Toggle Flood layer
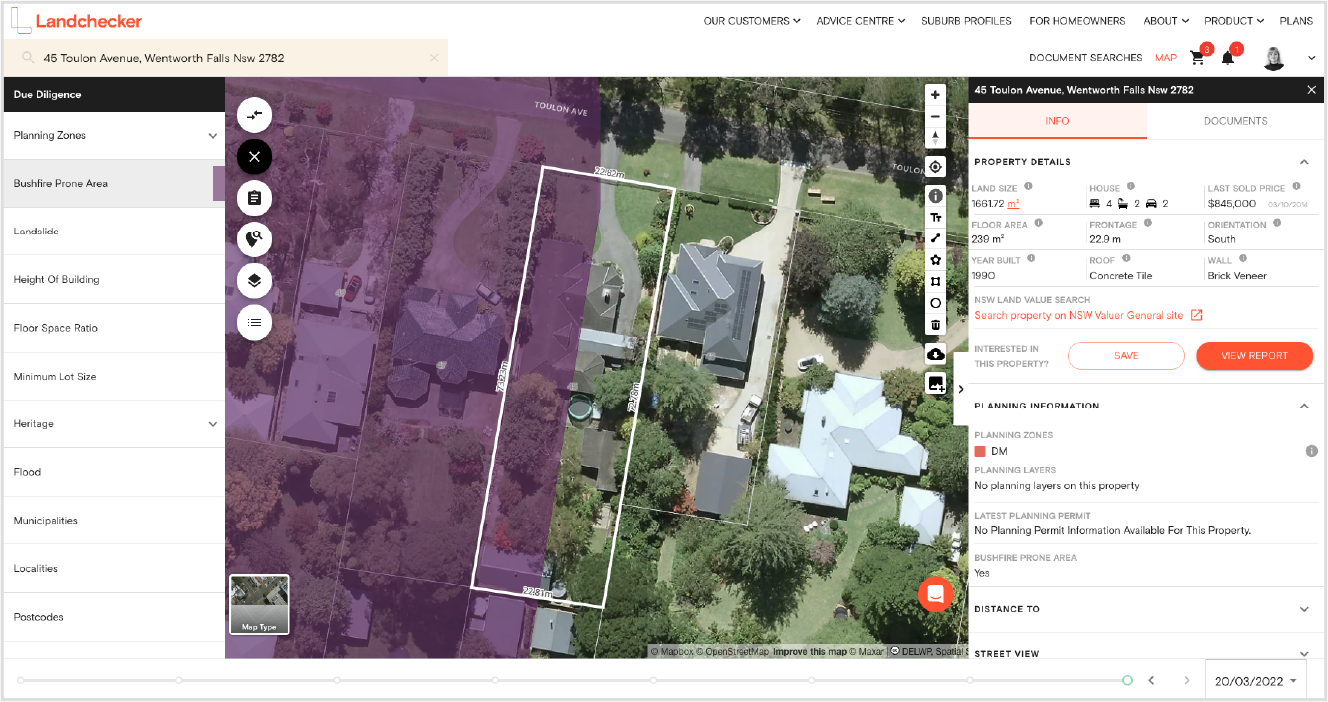 click(x=113, y=472)
